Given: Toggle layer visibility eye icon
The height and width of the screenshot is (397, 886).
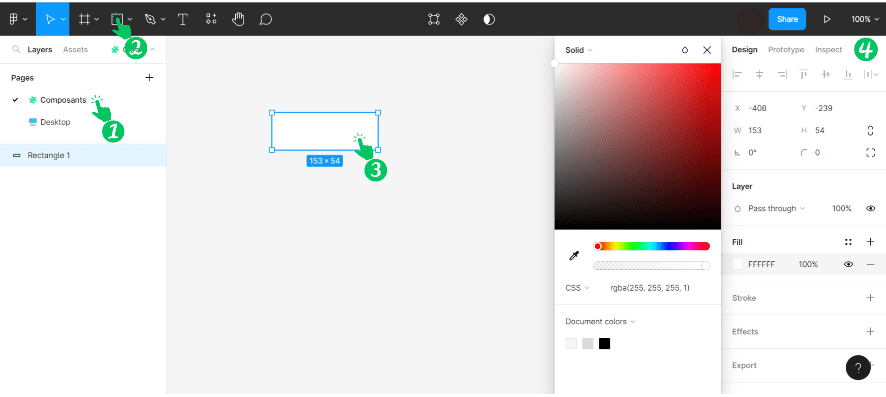Looking at the screenshot, I should pyautogui.click(x=870, y=208).
